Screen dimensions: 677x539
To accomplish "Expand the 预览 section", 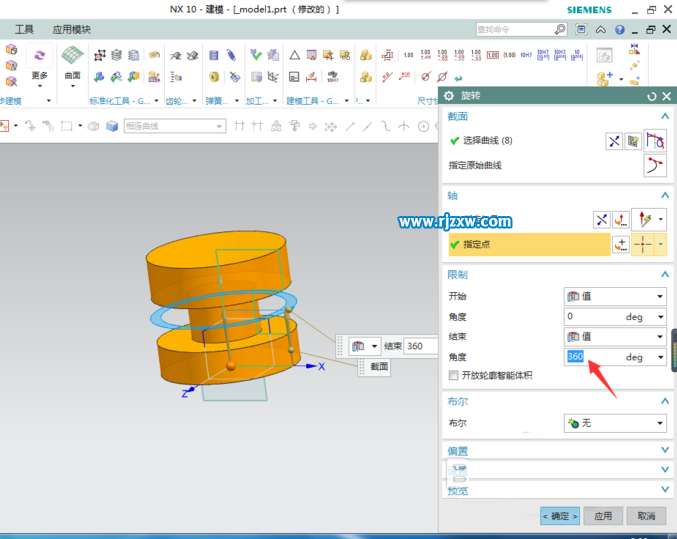I will tap(665, 490).
